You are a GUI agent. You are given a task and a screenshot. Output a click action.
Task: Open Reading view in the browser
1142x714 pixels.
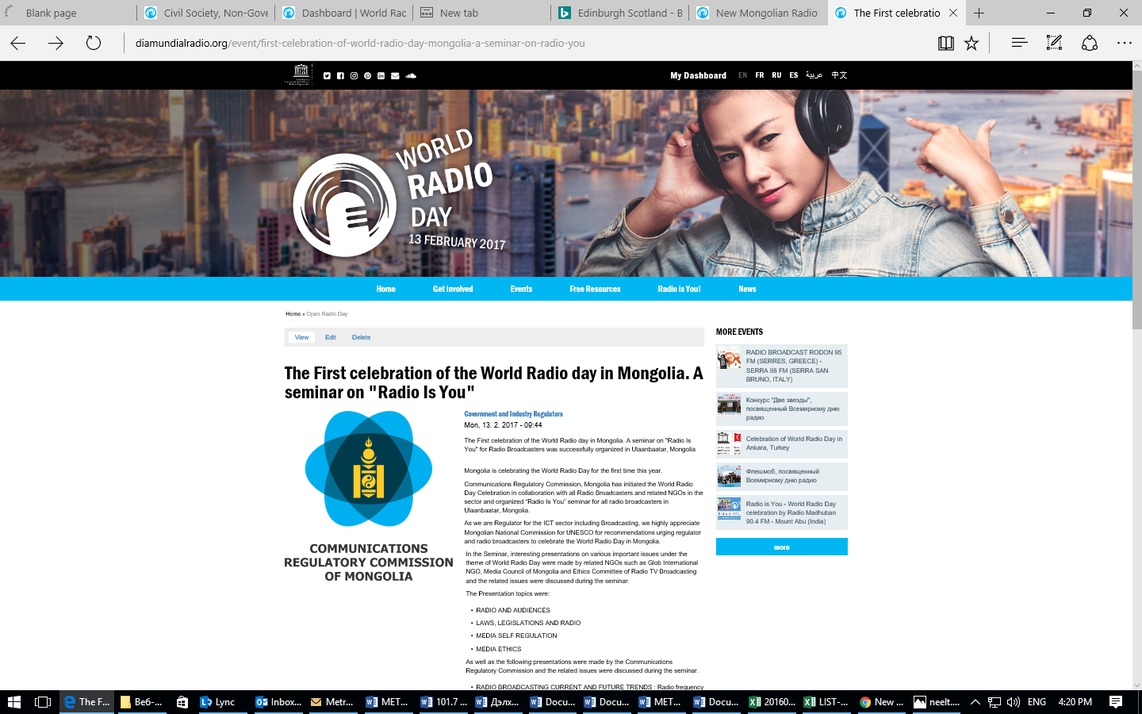coord(945,43)
